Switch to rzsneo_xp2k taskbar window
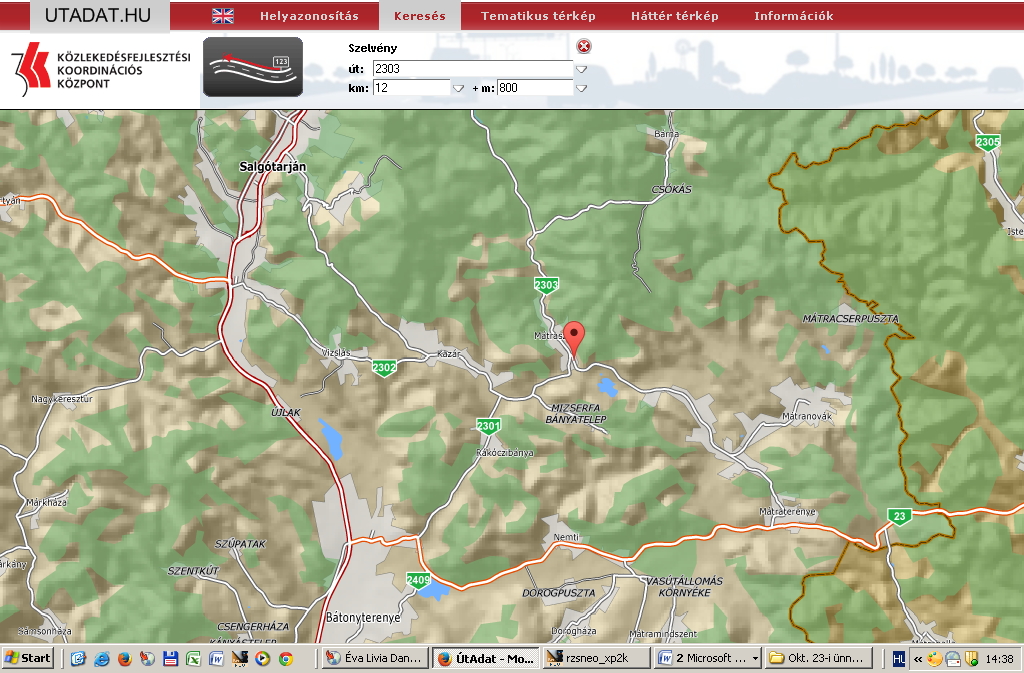The image size is (1024, 673). pos(594,658)
